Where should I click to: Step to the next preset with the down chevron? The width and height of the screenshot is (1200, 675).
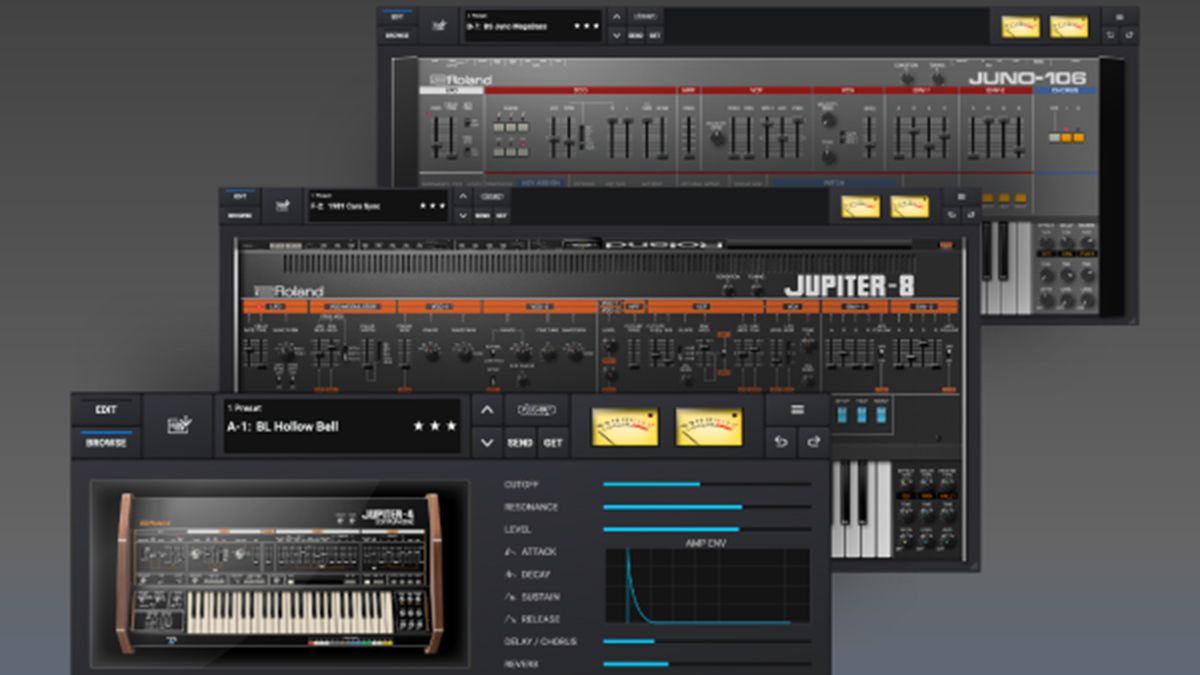point(487,442)
